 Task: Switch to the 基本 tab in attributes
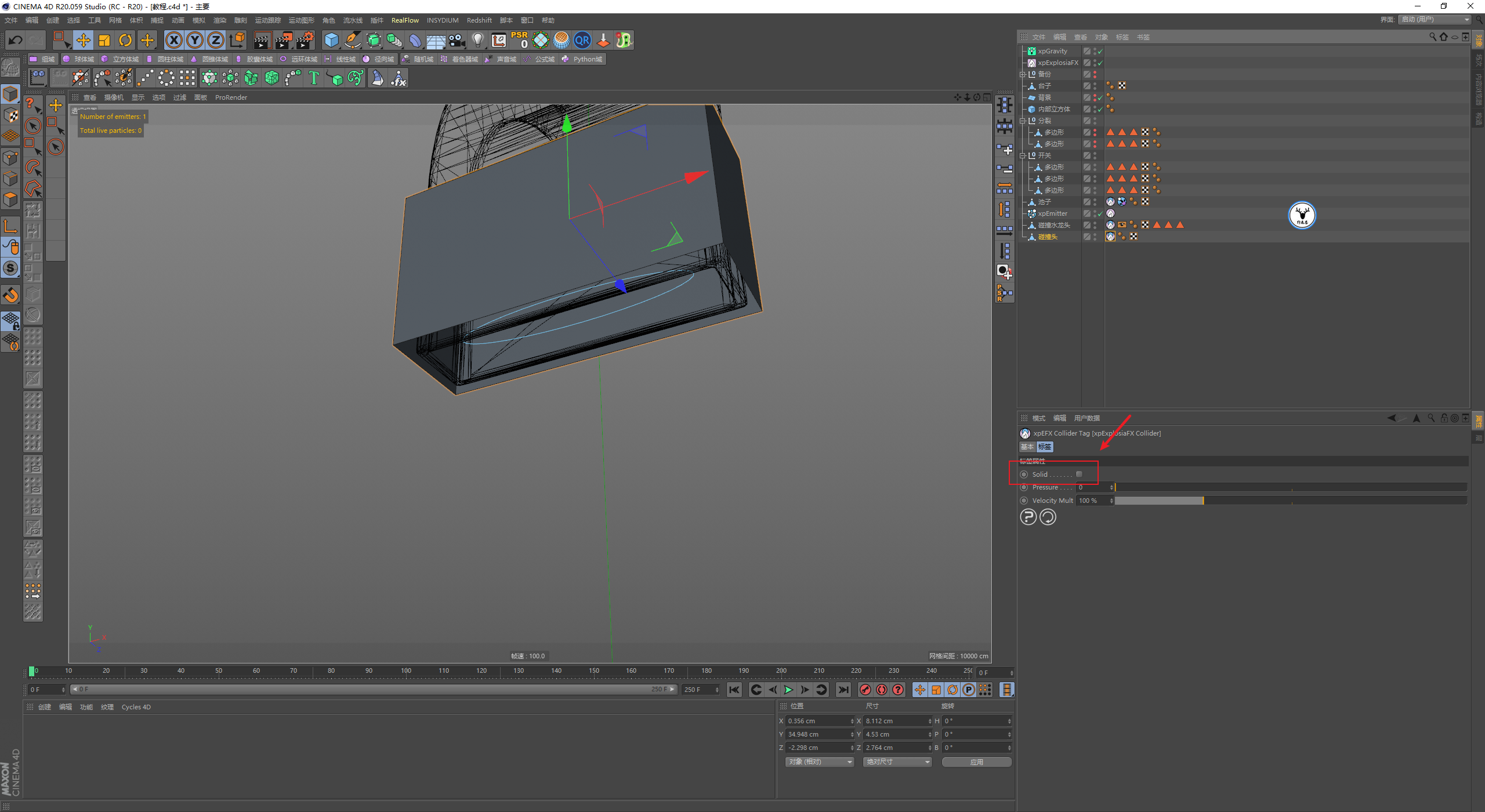(x=1027, y=447)
